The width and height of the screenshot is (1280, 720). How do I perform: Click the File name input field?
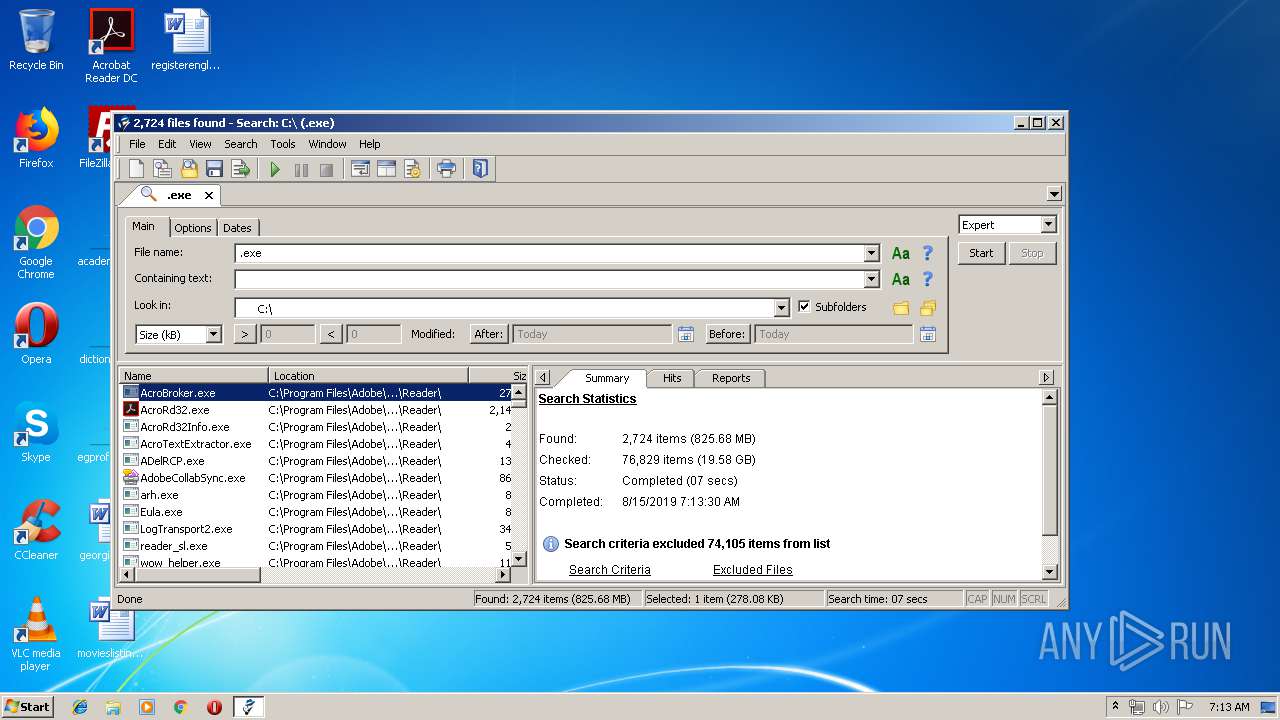(549, 253)
